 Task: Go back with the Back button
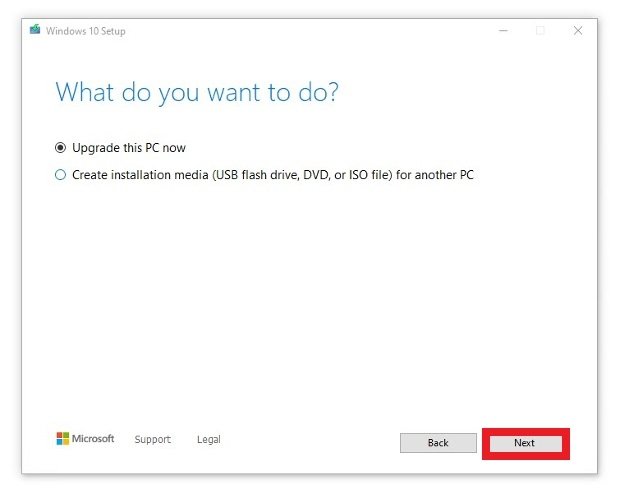(438, 443)
